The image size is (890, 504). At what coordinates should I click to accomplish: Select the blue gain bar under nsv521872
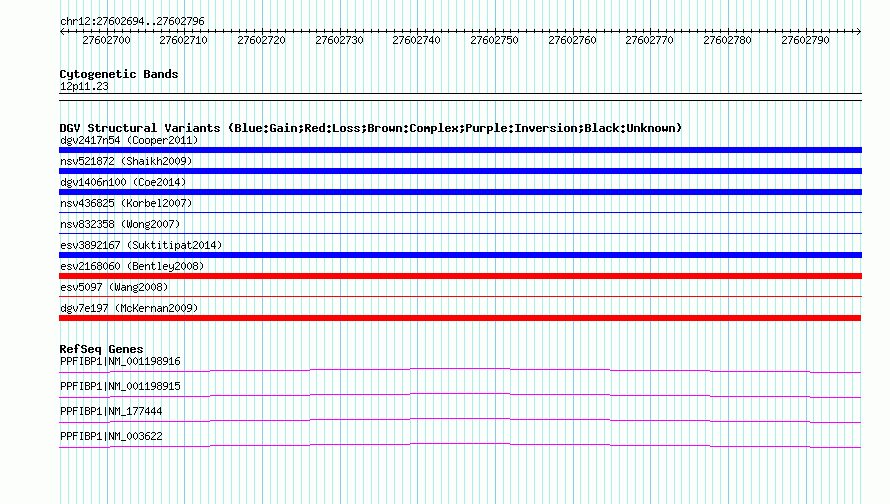coord(460,171)
